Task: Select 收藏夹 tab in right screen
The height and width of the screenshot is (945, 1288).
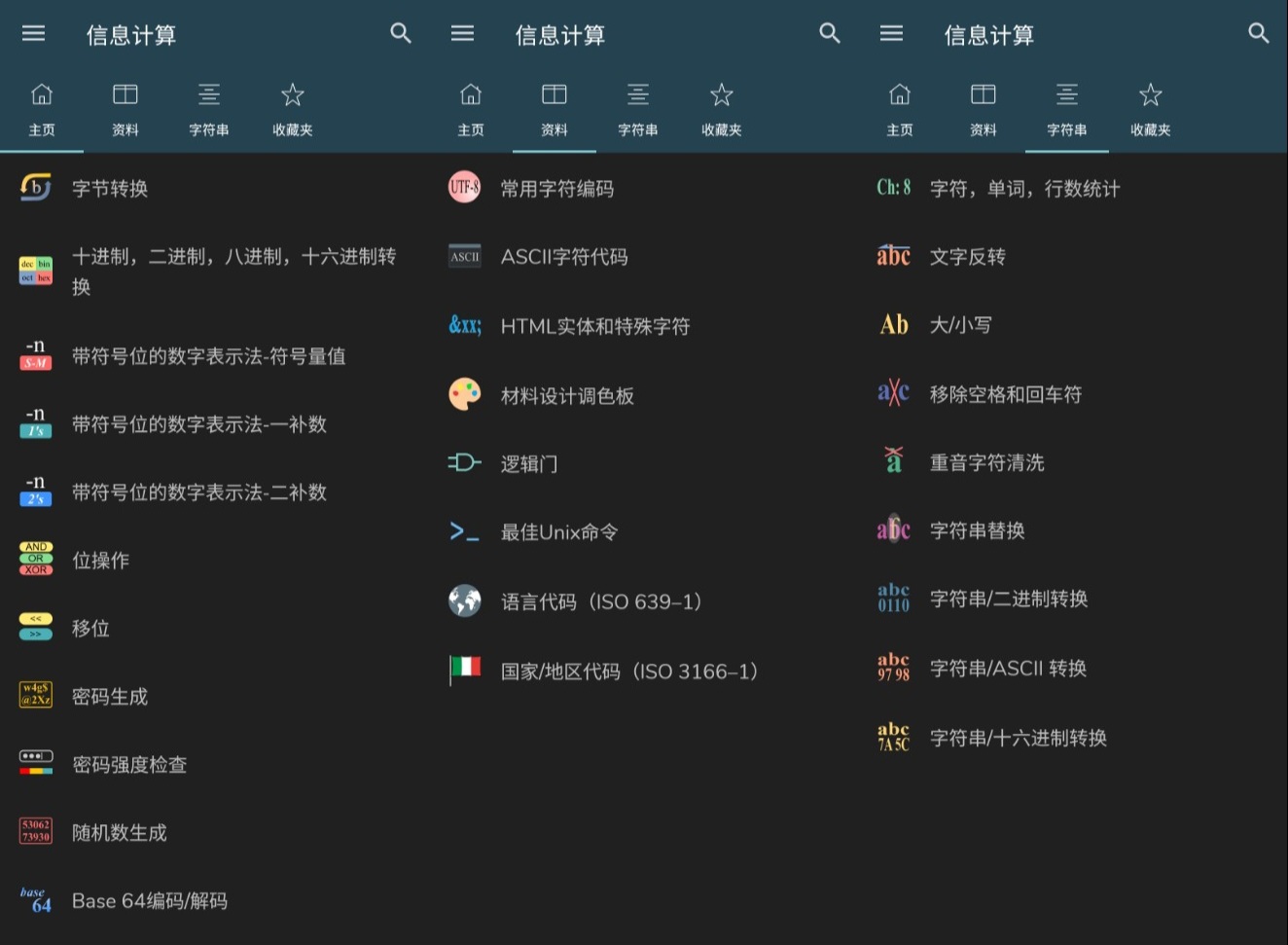Action: coord(1151,109)
